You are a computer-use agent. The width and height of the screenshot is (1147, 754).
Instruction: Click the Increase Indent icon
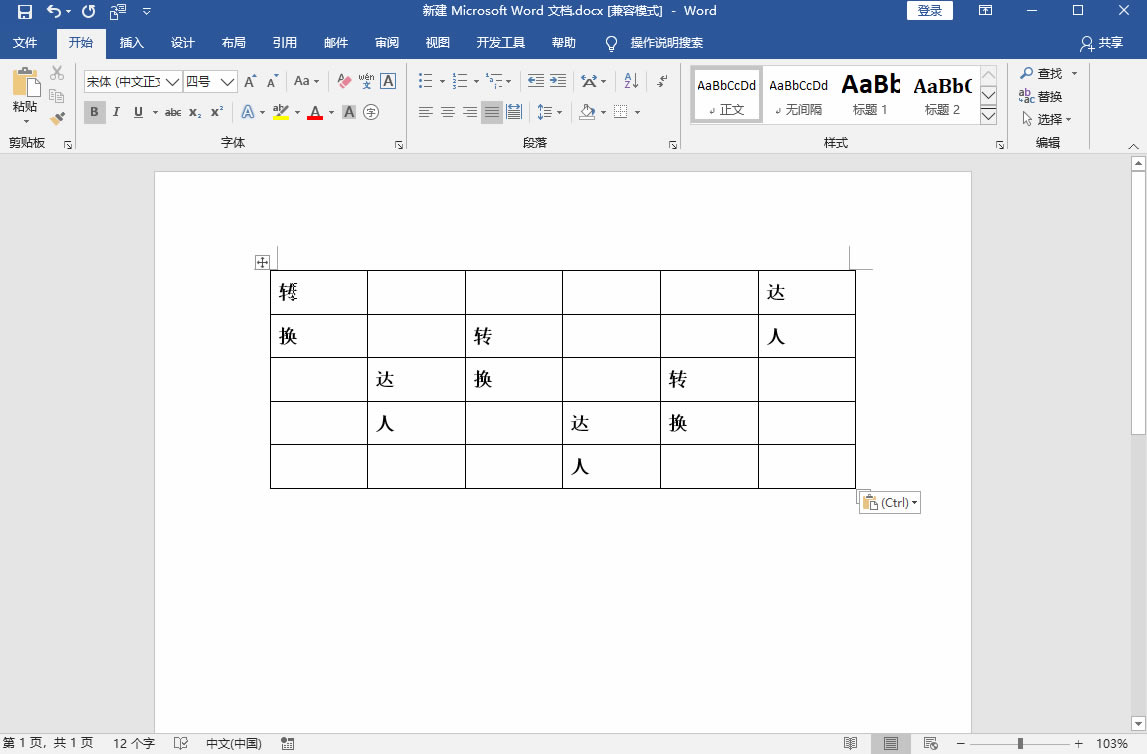(558, 81)
